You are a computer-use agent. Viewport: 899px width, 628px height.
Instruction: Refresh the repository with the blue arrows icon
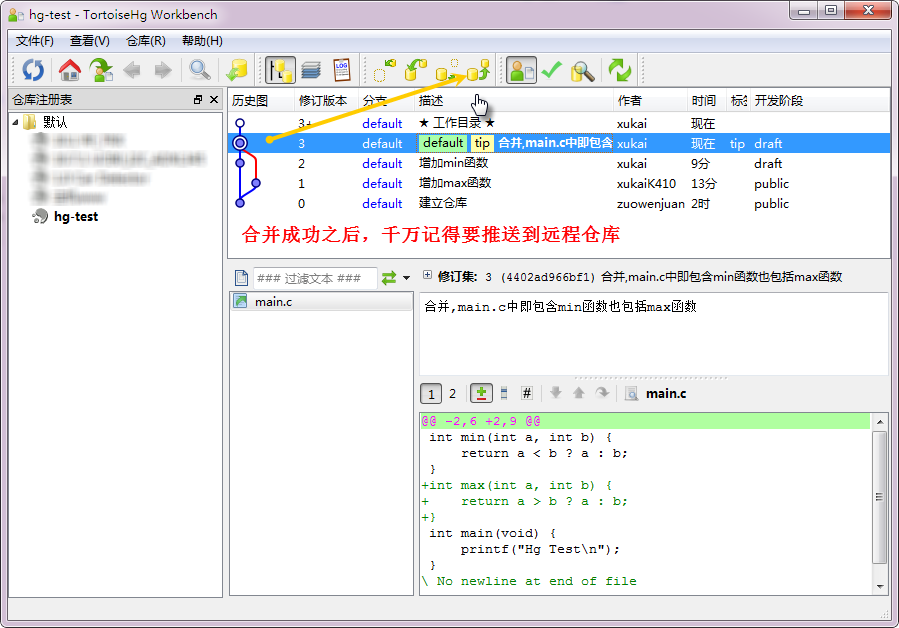click(33, 70)
